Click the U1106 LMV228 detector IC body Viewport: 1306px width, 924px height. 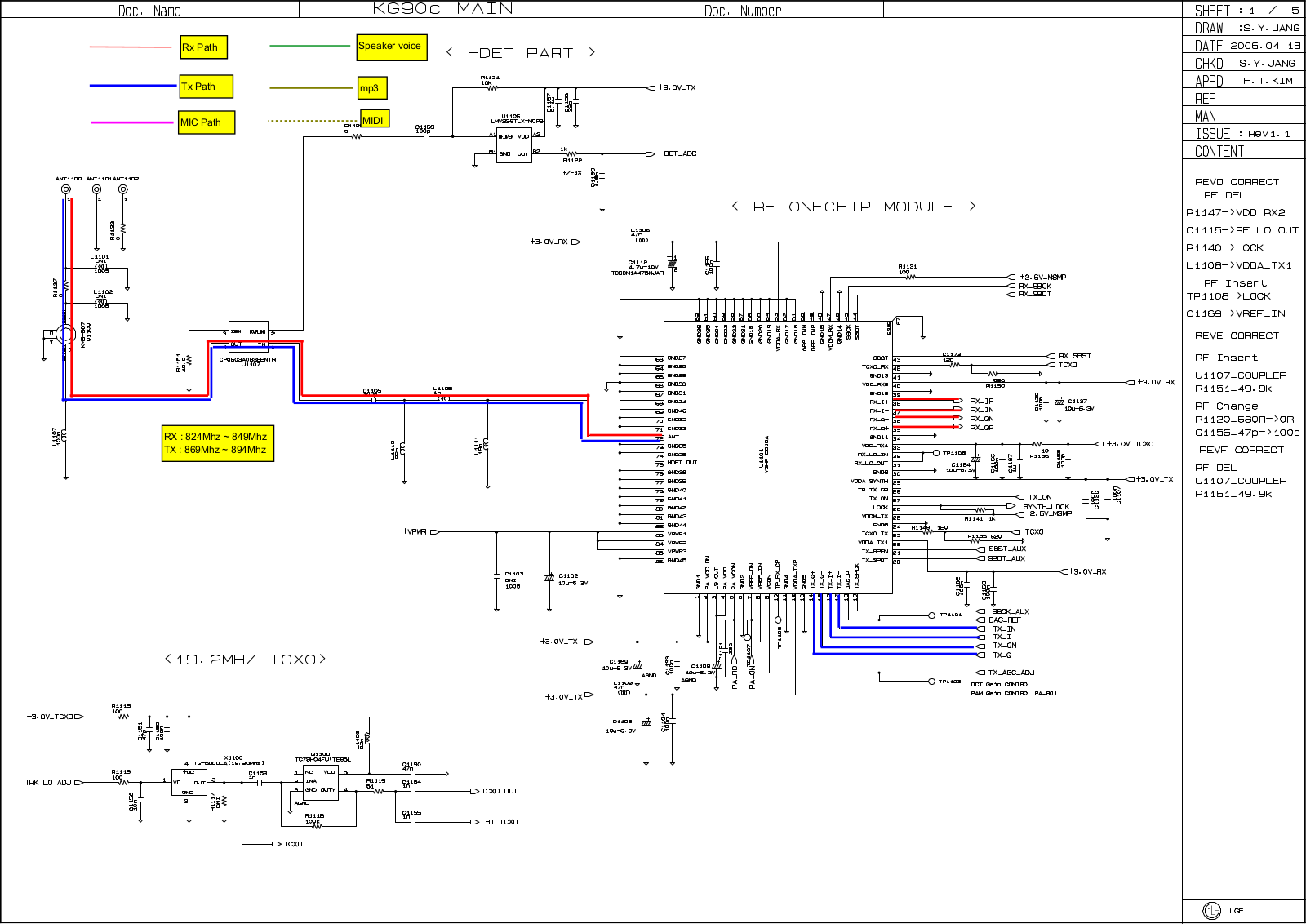(x=514, y=145)
